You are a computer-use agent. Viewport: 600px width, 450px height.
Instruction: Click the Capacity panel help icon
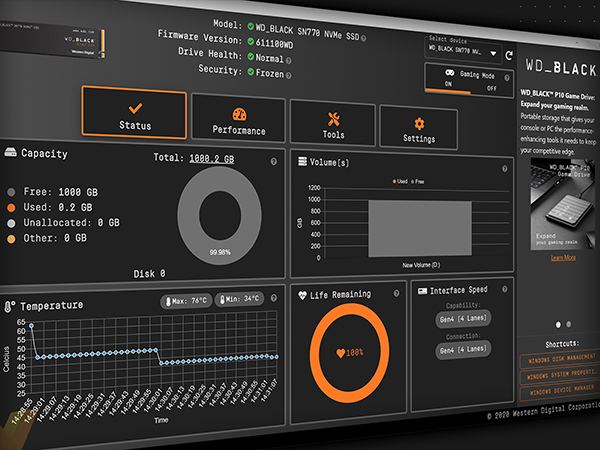274,161
